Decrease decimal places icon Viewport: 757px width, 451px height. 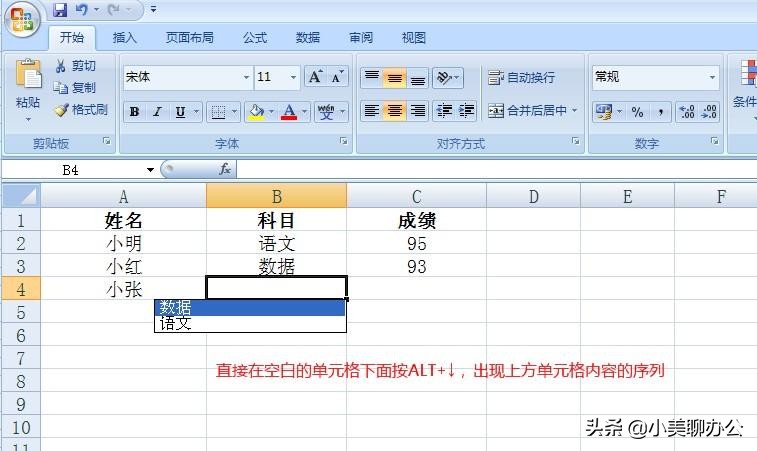point(708,112)
